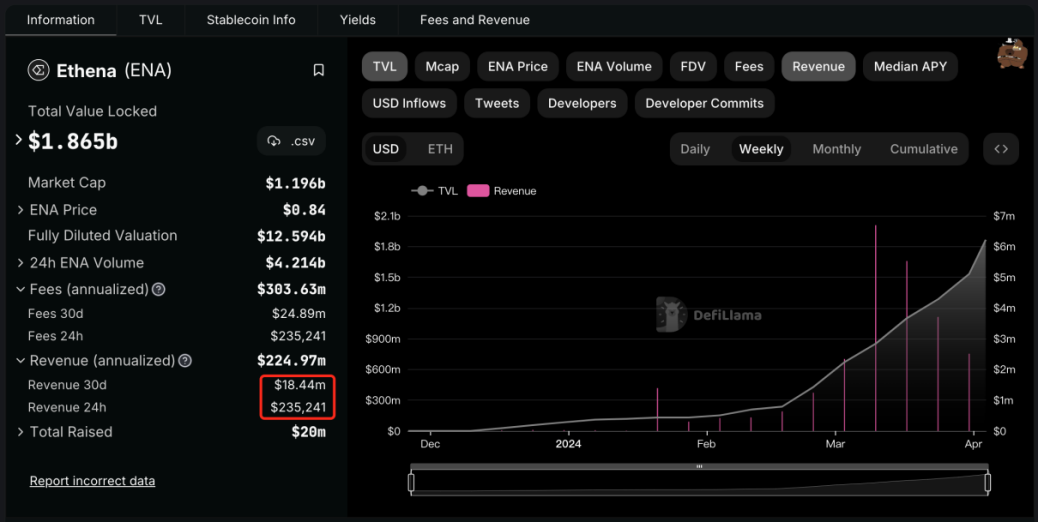This screenshot has height=522, width=1038.
Task: Enable the Fees chart metric
Action: point(749,67)
